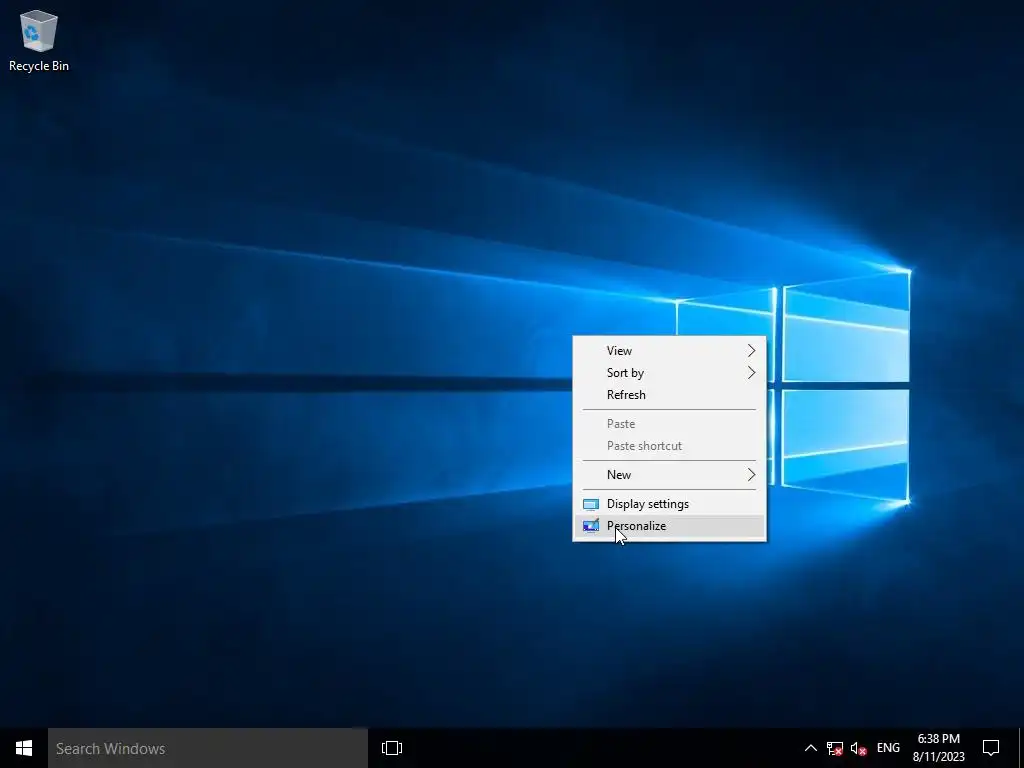Click the muted volume tray icon

pyautogui.click(x=858, y=748)
